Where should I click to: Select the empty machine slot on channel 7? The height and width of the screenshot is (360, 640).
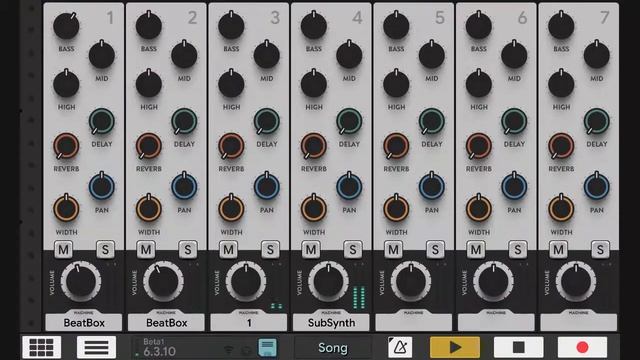tap(578, 322)
